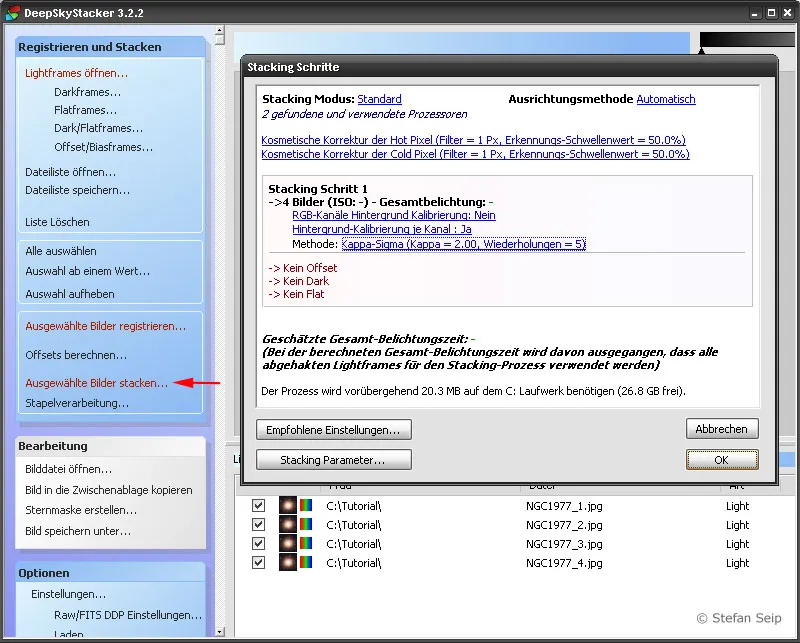The height and width of the screenshot is (643, 800).
Task: Click C:\Tutorial\ path in NGC1977_4.jpg row
Action: (354, 562)
